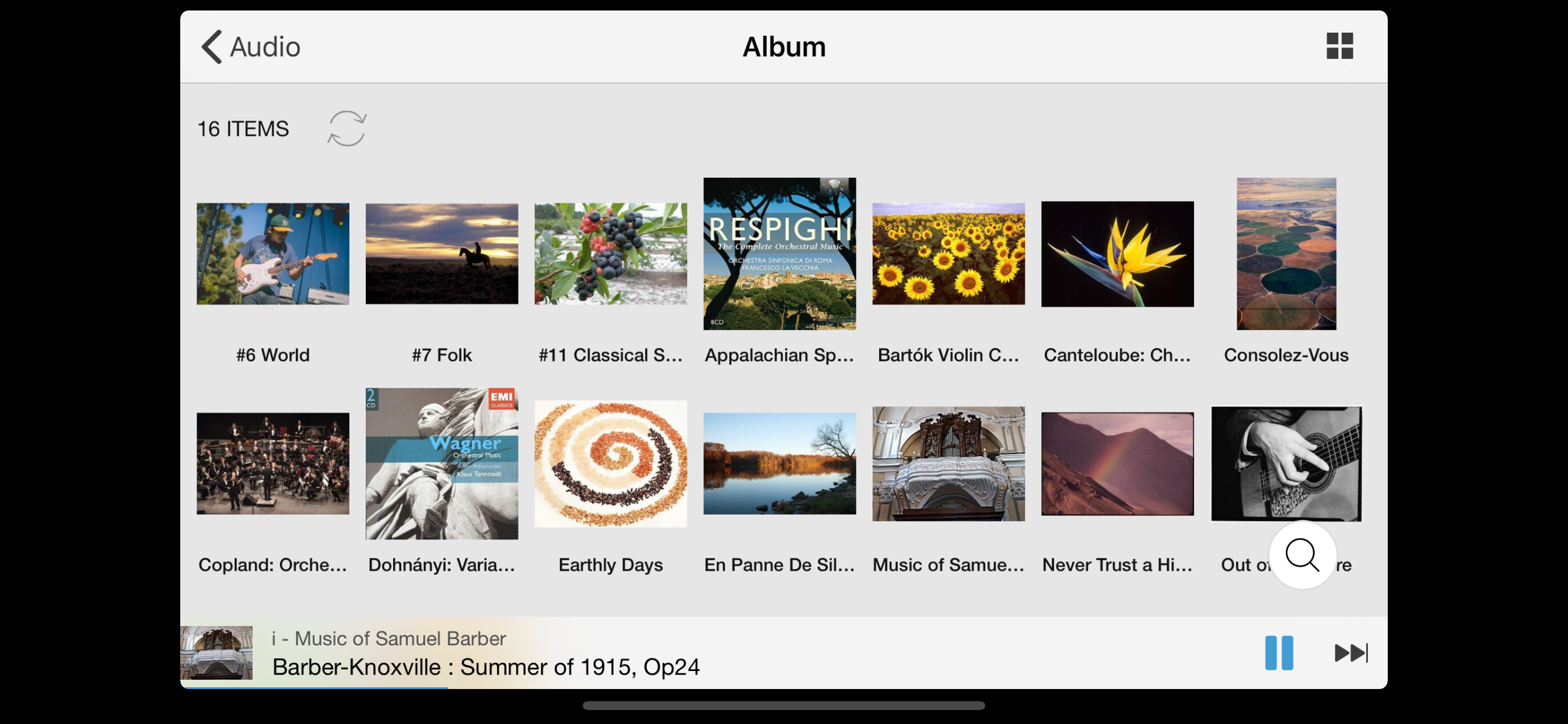Skip to next track
The width and height of the screenshot is (1568, 724).
1350,653
